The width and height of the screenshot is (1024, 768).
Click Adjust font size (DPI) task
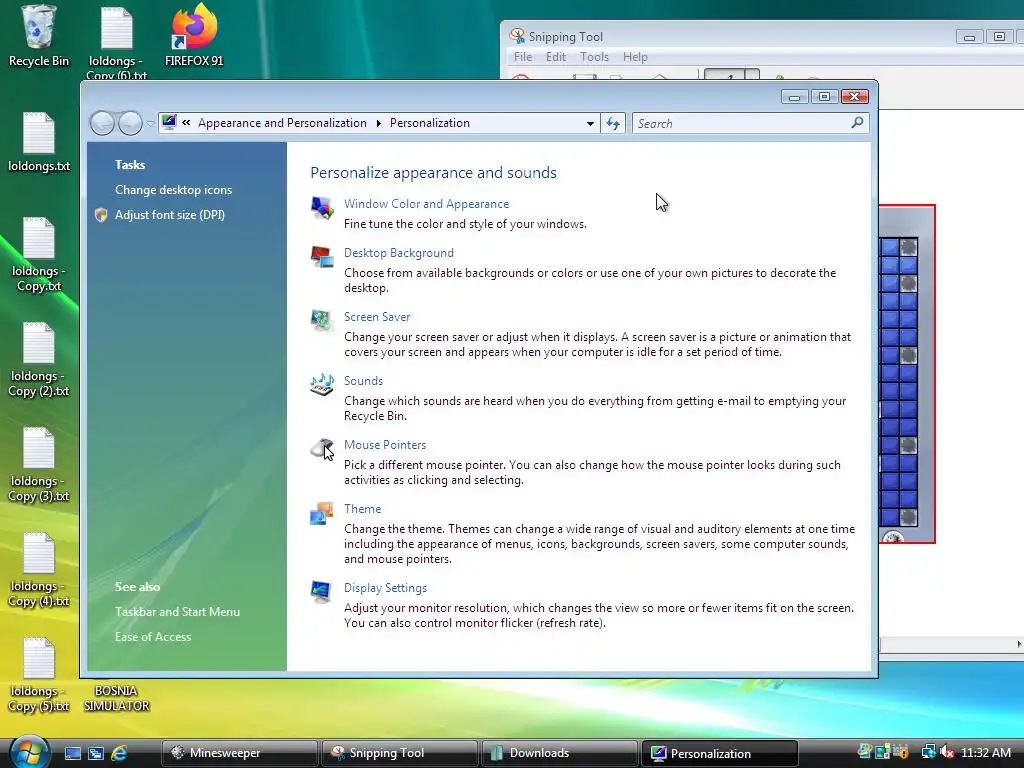click(x=170, y=215)
